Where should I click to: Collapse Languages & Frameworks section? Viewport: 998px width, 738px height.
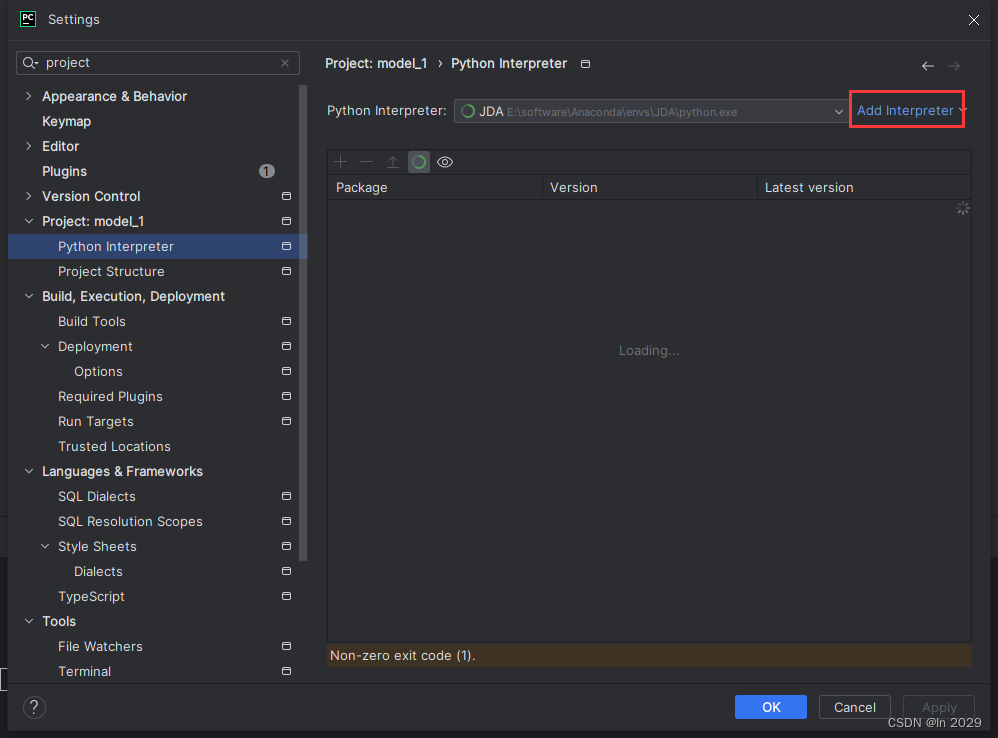pos(29,471)
